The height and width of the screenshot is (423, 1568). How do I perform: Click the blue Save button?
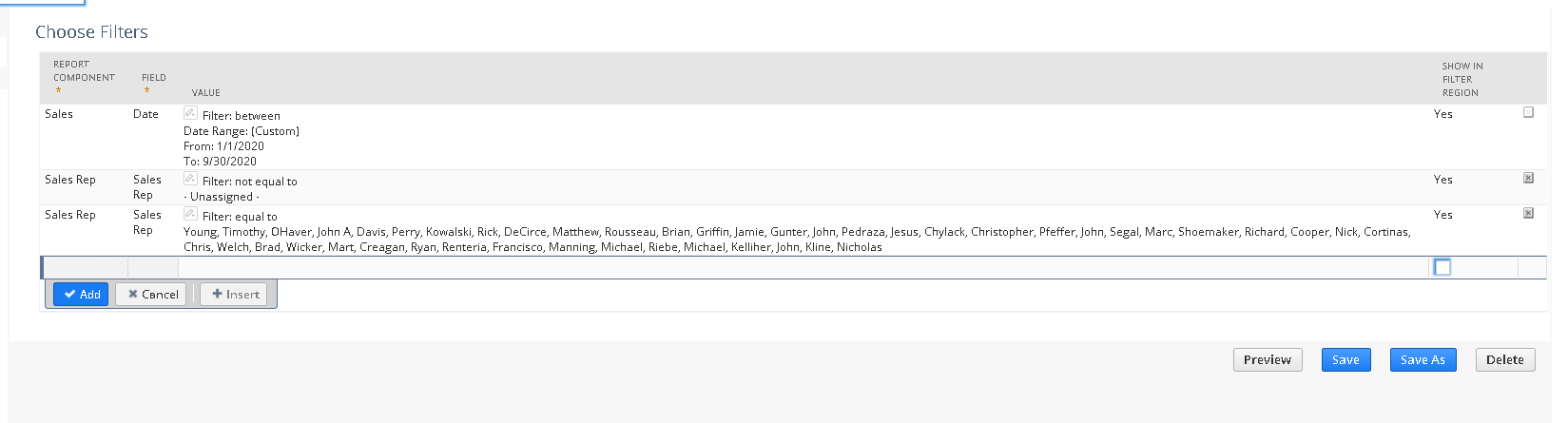pyautogui.click(x=1345, y=360)
